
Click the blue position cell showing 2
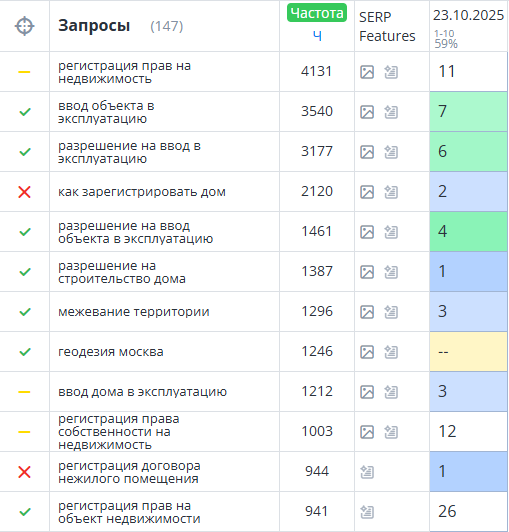click(468, 192)
